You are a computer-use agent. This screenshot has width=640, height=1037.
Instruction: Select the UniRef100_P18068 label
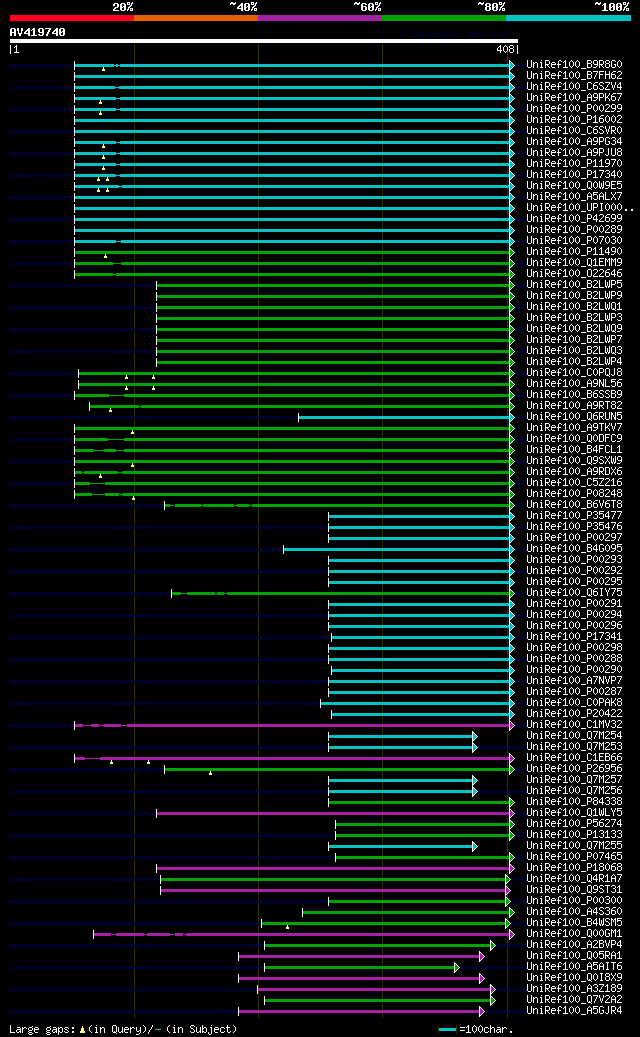(x=574, y=867)
